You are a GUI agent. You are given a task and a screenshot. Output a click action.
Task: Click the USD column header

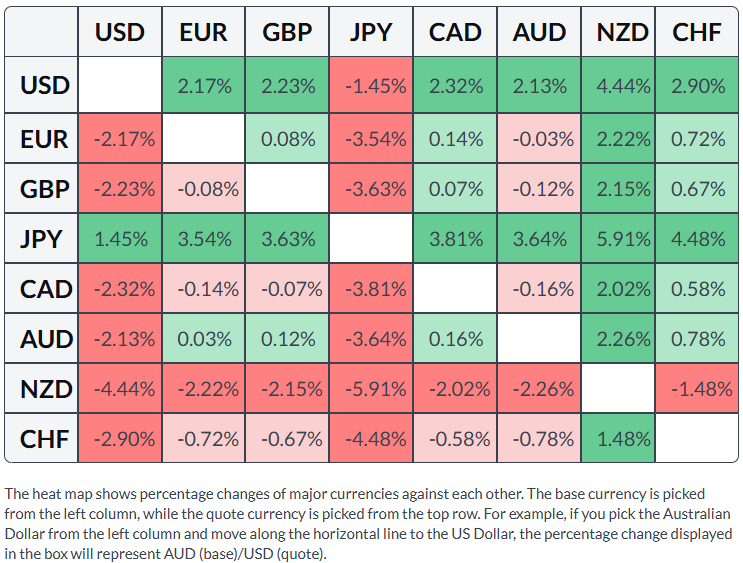click(120, 32)
